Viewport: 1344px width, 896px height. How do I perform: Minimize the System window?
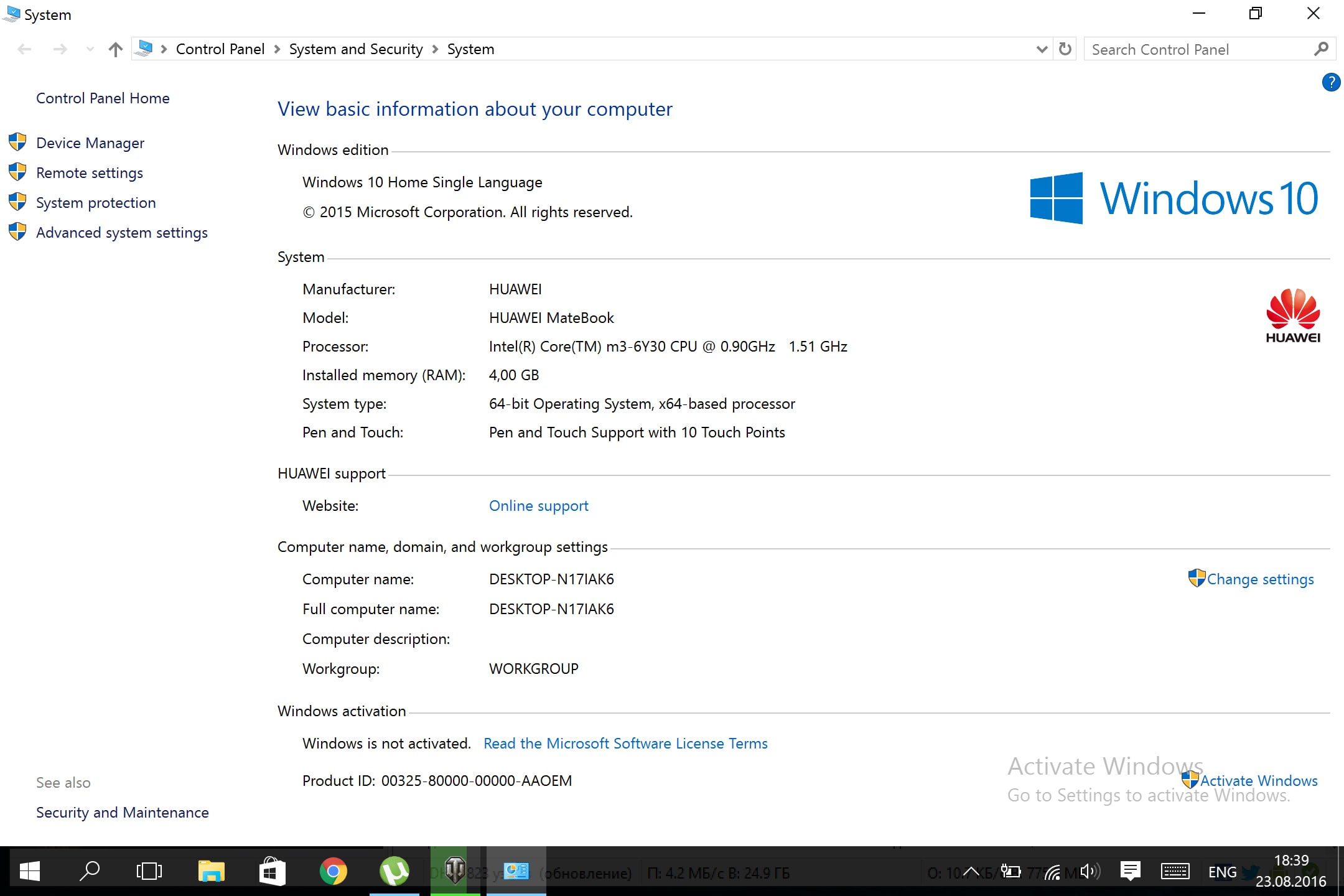pyautogui.click(x=1199, y=13)
